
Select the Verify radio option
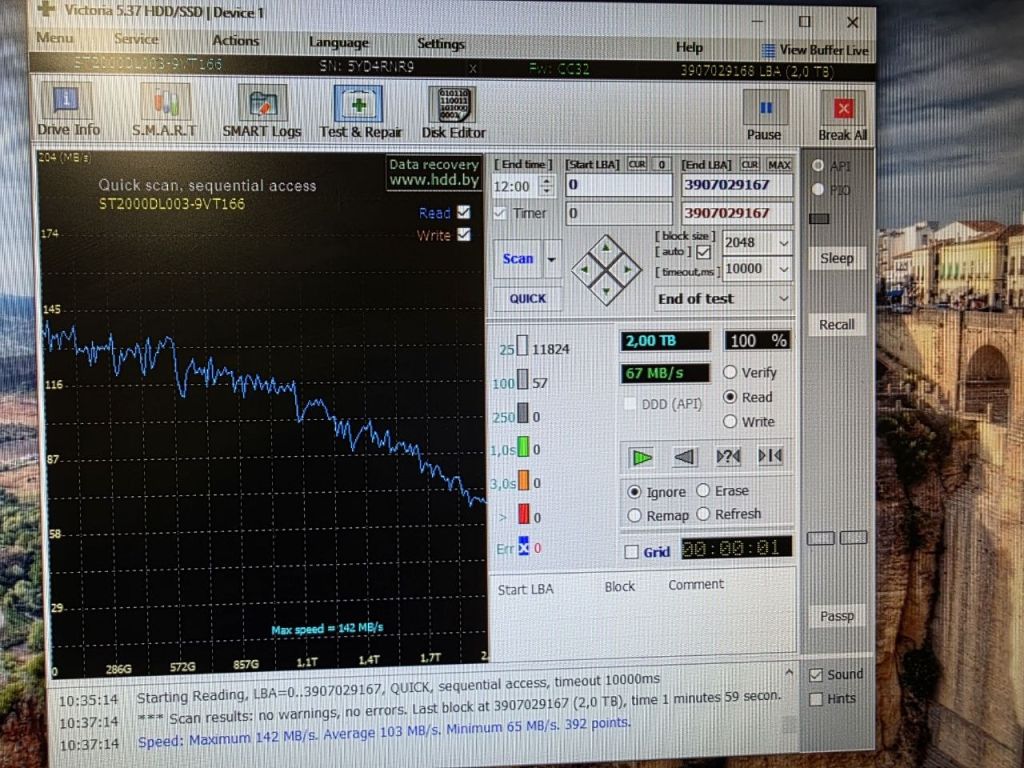730,372
